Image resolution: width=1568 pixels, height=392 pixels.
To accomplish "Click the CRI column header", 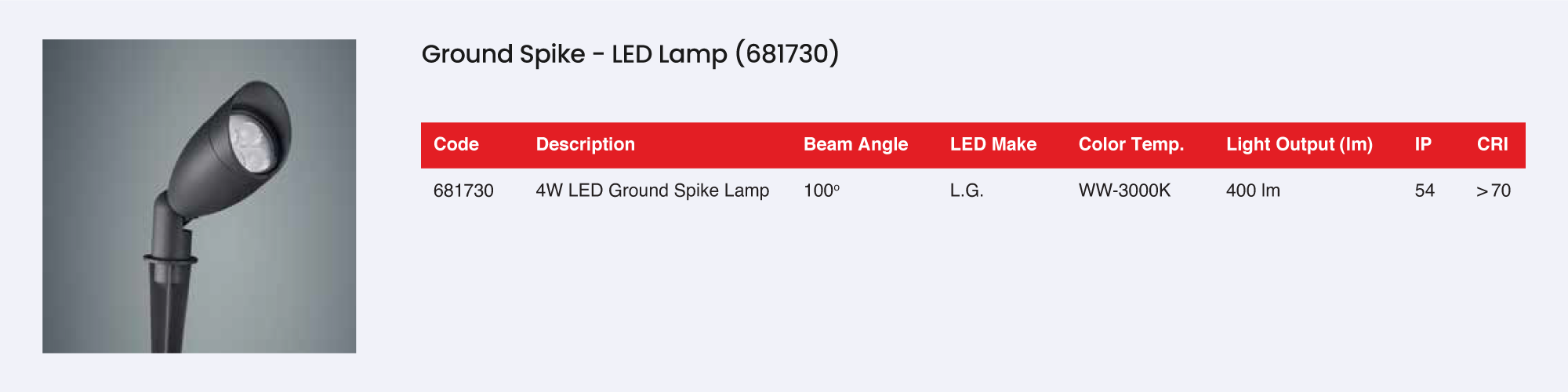I will (1492, 144).
